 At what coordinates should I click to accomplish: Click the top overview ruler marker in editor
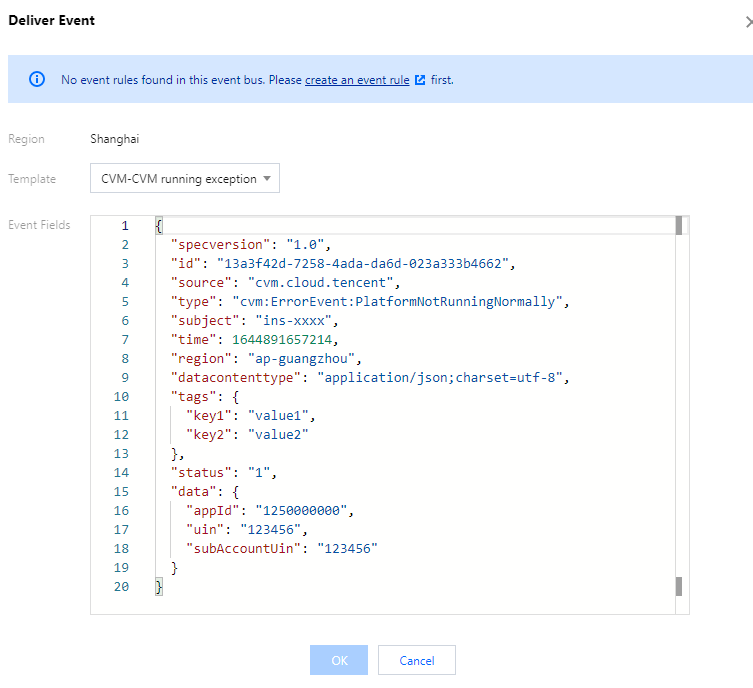pos(679,225)
